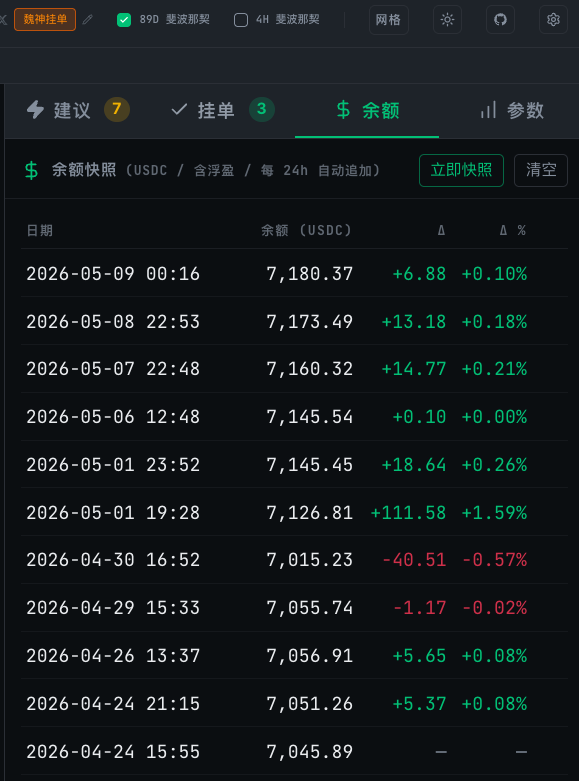The width and height of the screenshot is (579, 781).
Task: Click the 立即快照 button
Action: (461, 170)
